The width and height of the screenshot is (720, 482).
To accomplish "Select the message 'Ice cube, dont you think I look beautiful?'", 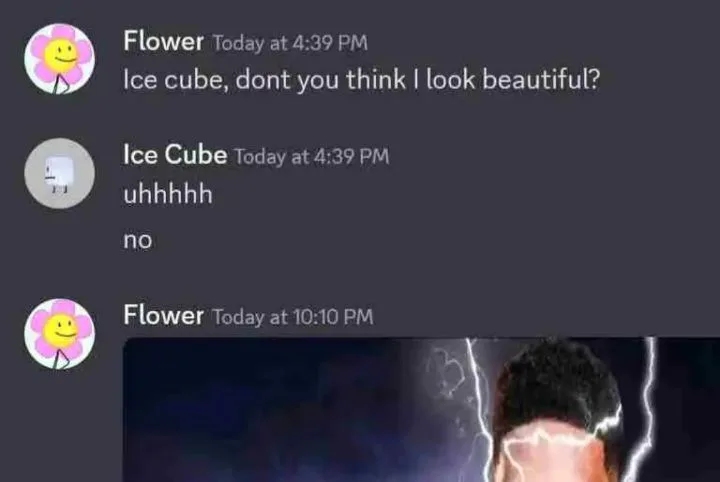I will pyautogui.click(x=362, y=80).
